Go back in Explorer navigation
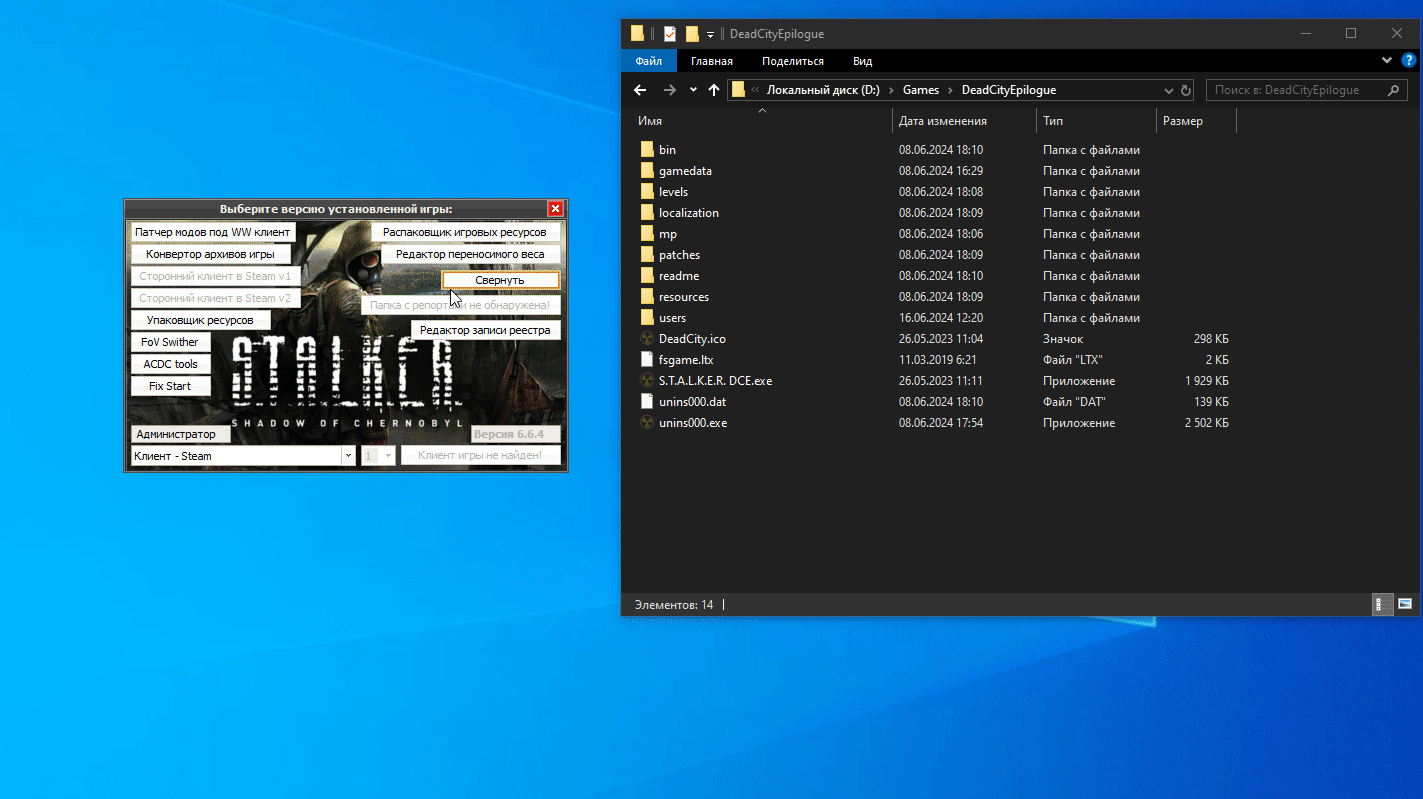Screen dimensions: 1423x799 (x=641, y=90)
